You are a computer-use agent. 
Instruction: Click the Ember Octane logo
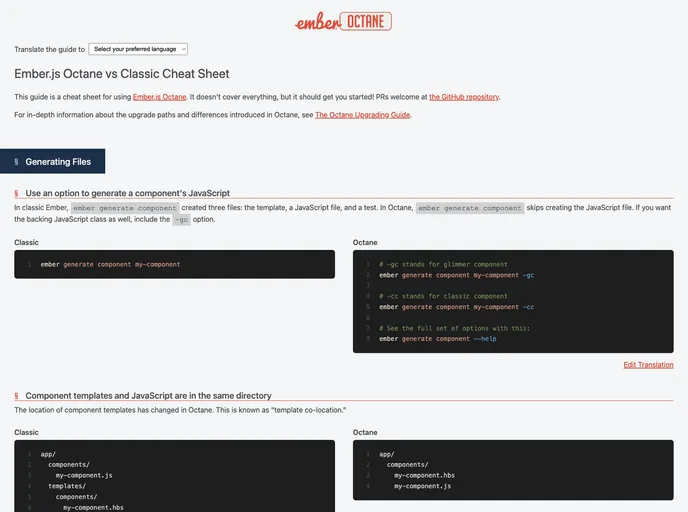(344, 21)
